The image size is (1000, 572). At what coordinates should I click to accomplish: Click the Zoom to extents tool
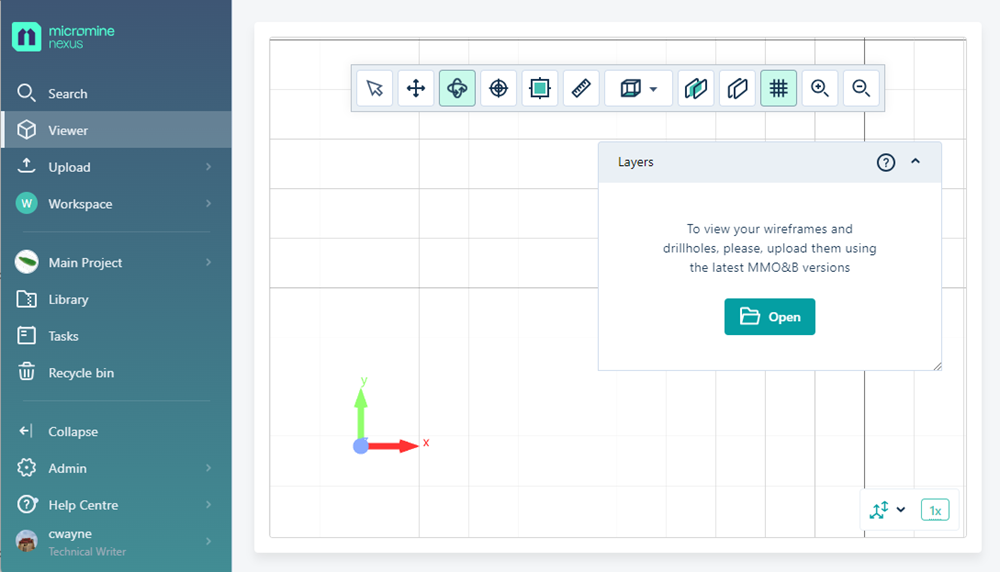click(540, 88)
